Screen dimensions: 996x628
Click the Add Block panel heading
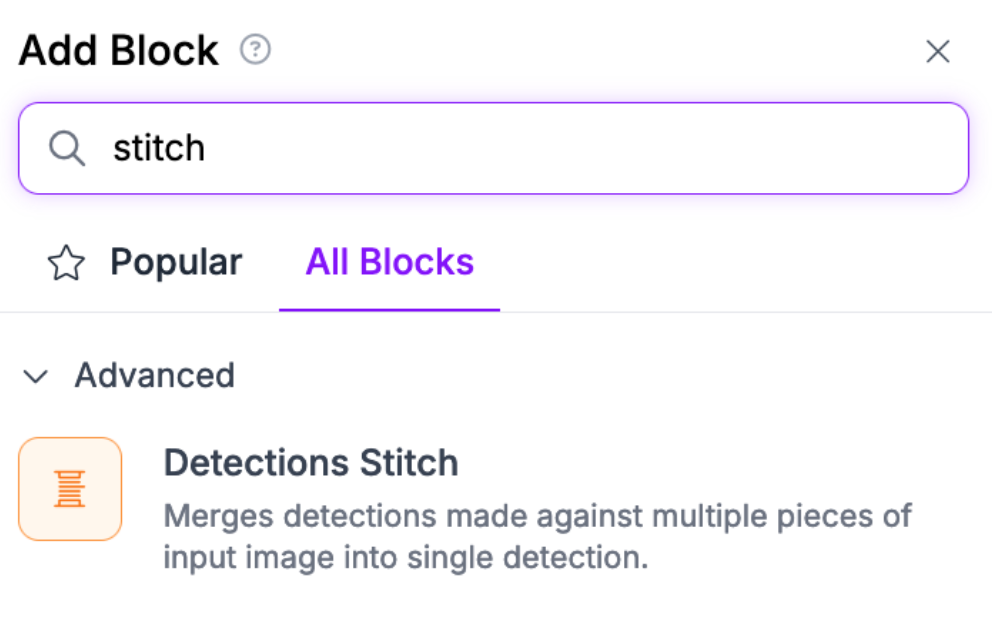tap(118, 51)
